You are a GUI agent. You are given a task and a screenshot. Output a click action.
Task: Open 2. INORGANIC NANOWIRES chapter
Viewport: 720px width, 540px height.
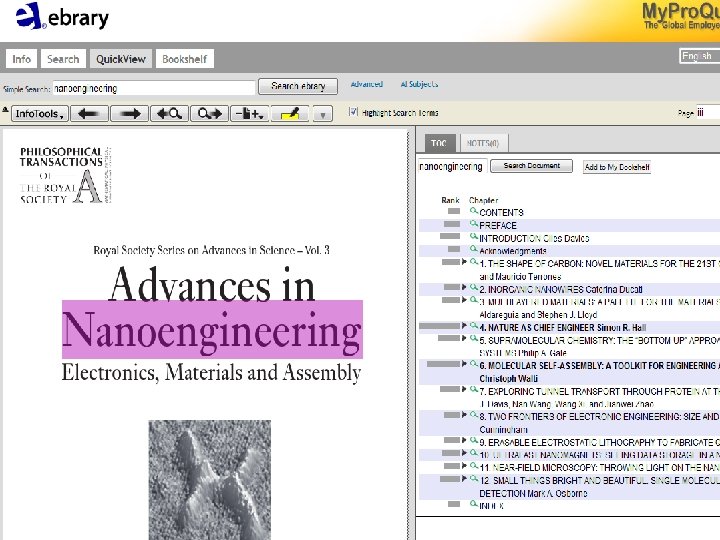click(x=561, y=289)
